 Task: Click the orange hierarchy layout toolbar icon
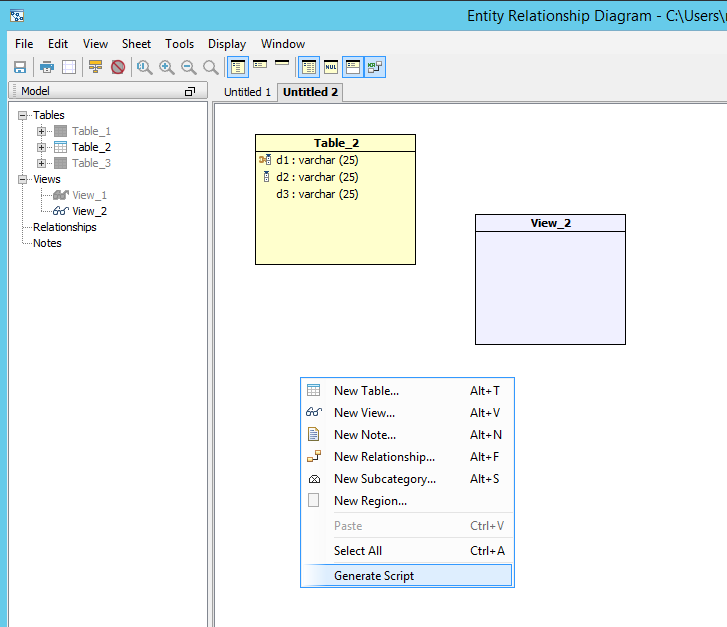tap(96, 67)
